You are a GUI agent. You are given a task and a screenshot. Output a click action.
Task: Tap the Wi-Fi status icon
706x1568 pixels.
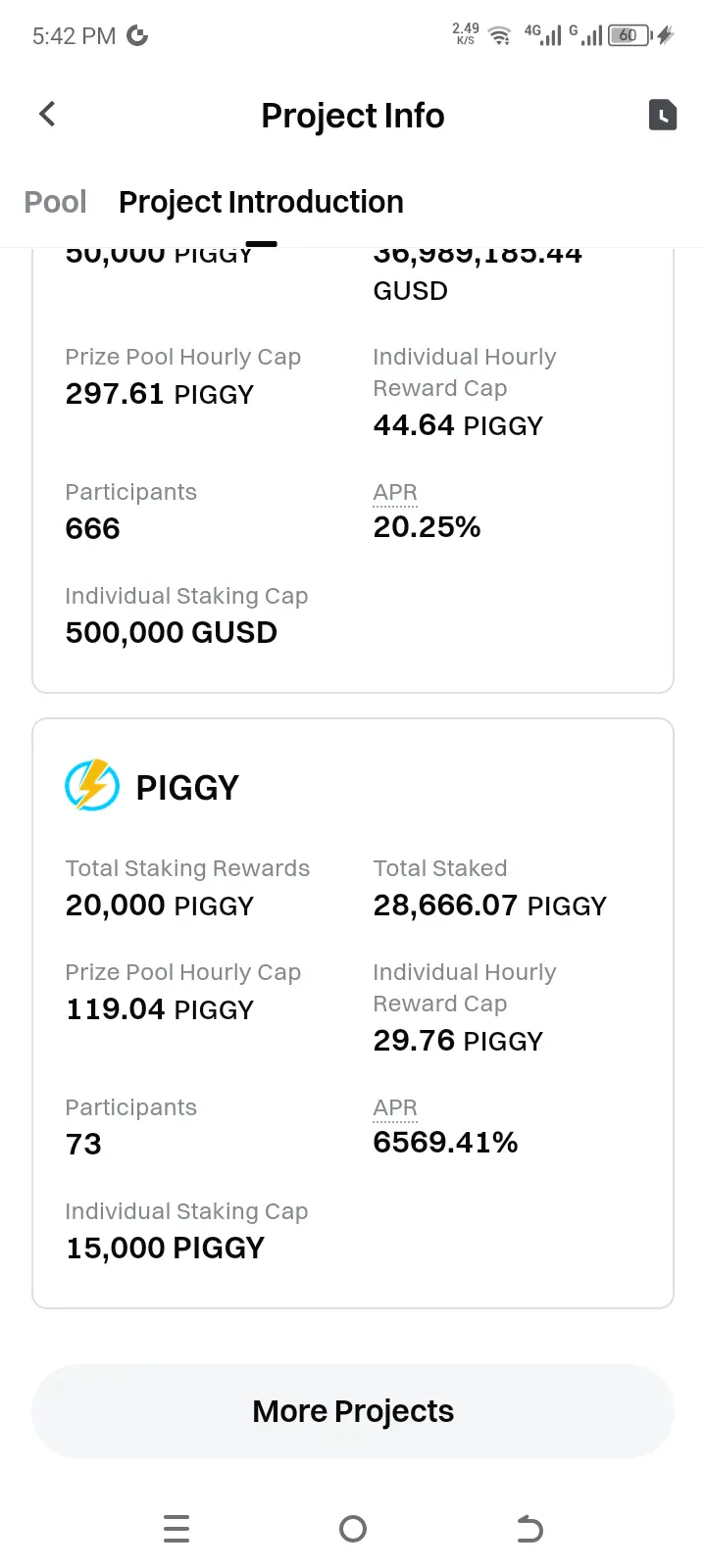tap(500, 36)
